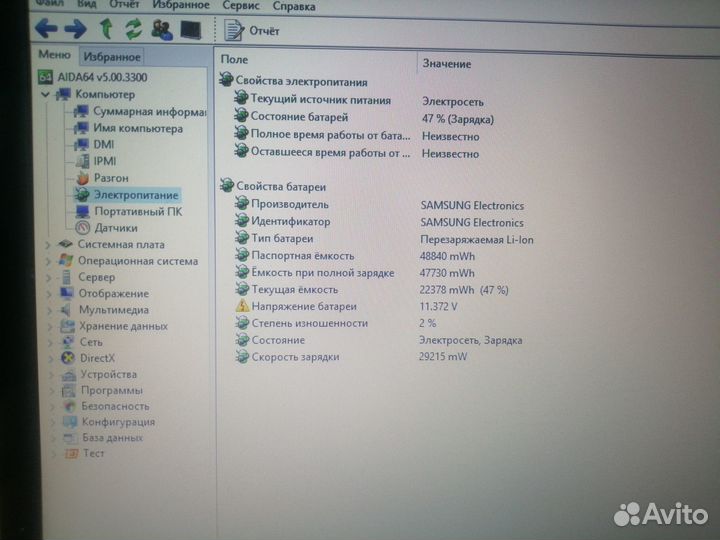This screenshot has height=540, width=720.
Task: Open the Отчёт report button
Action: point(252,30)
